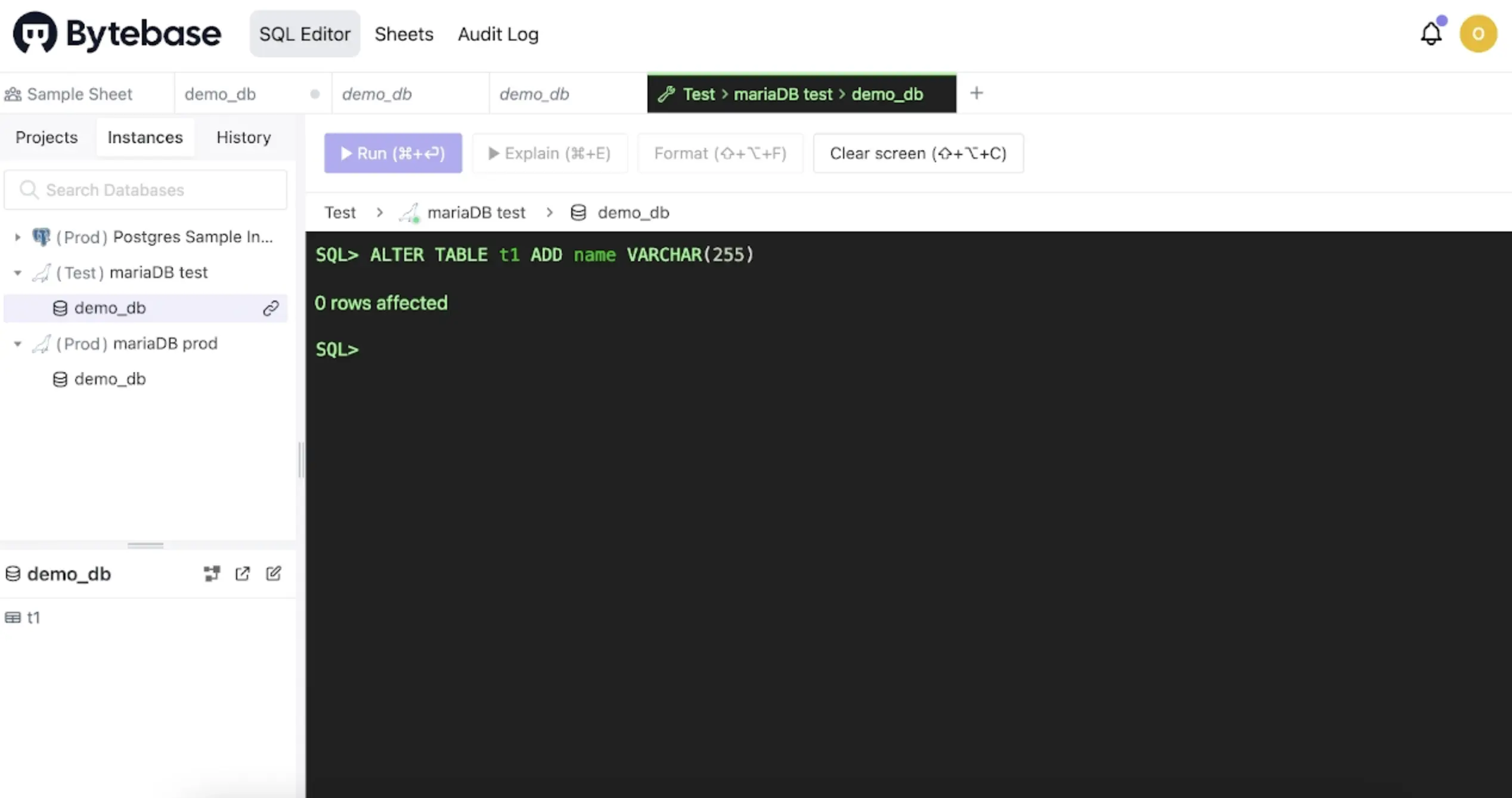Click the unsaved dot on the demo_db tab
This screenshot has width=1512, height=798.
315,94
